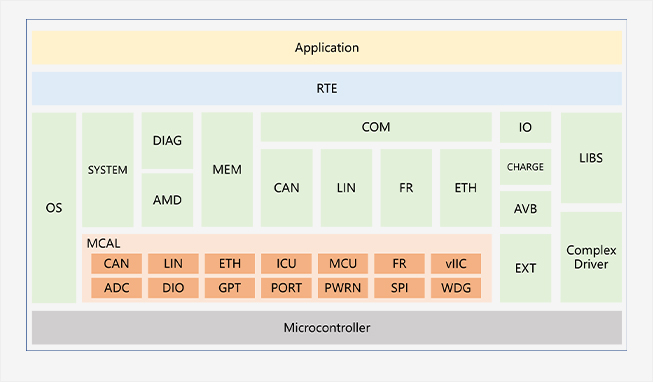The height and width of the screenshot is (382, 653).
Task: Select the LIBS block
Action: [591, 157]
